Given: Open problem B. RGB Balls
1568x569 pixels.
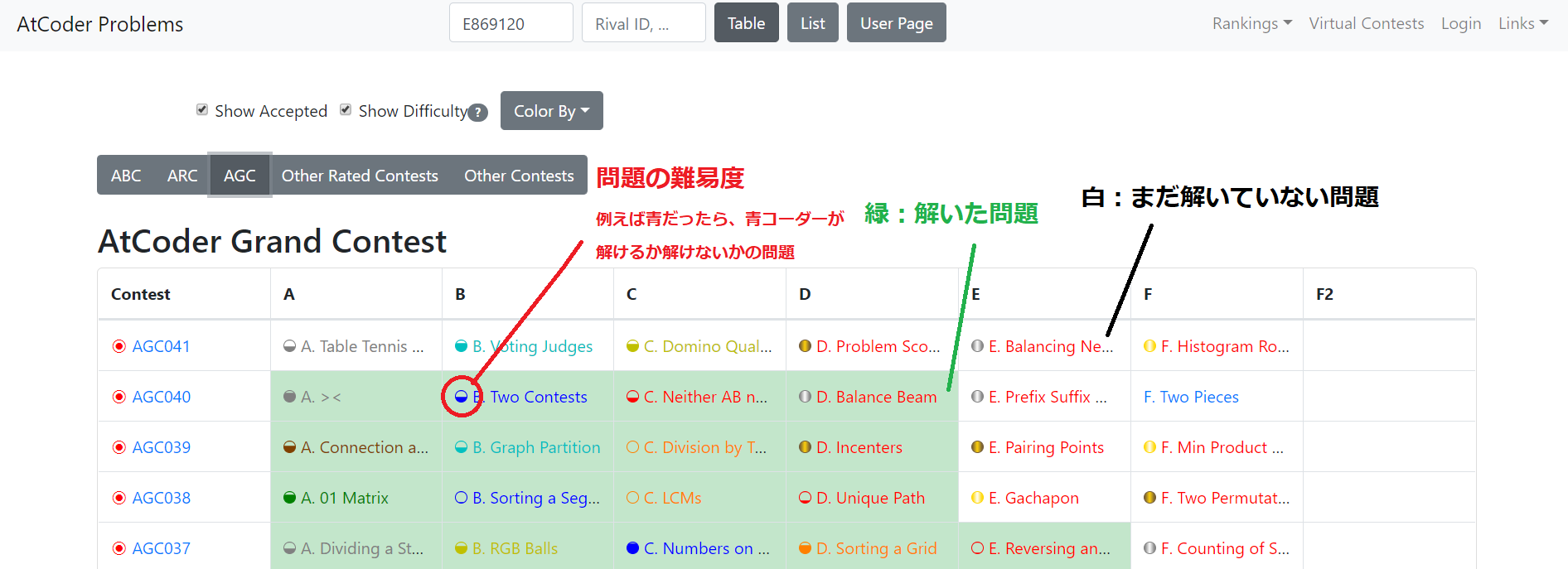Looking at the screenshot, I should (515, 548).
